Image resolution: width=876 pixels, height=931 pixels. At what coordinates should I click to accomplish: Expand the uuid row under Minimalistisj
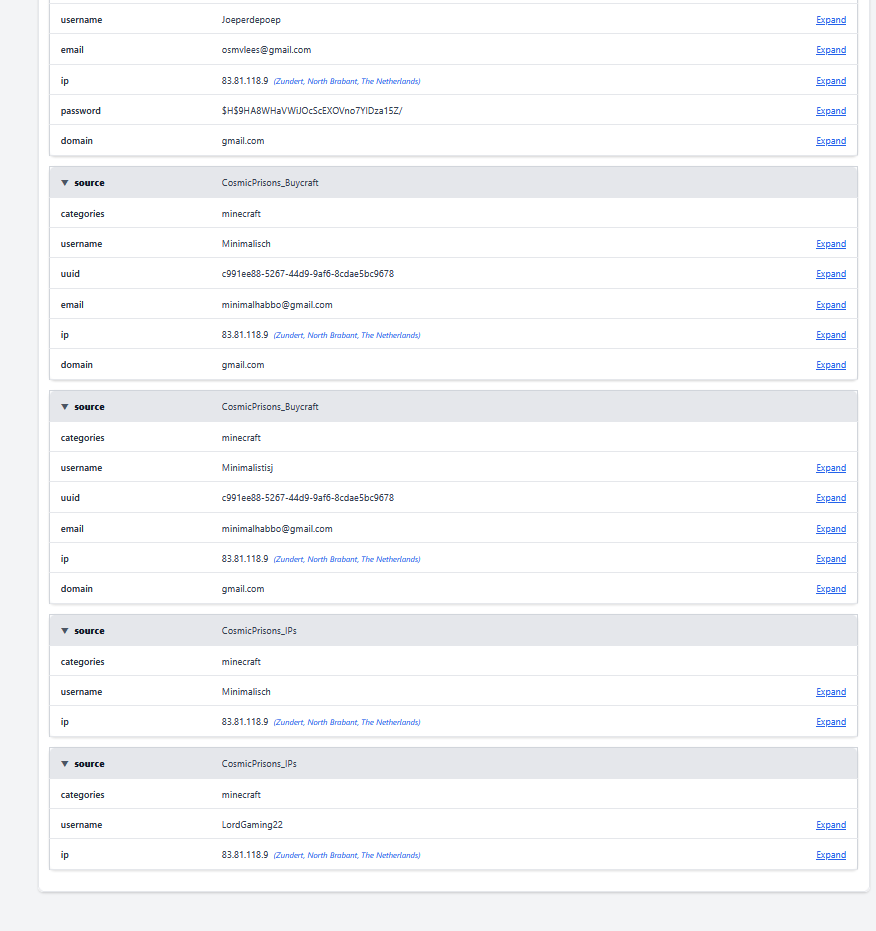[x=830, y=498]
